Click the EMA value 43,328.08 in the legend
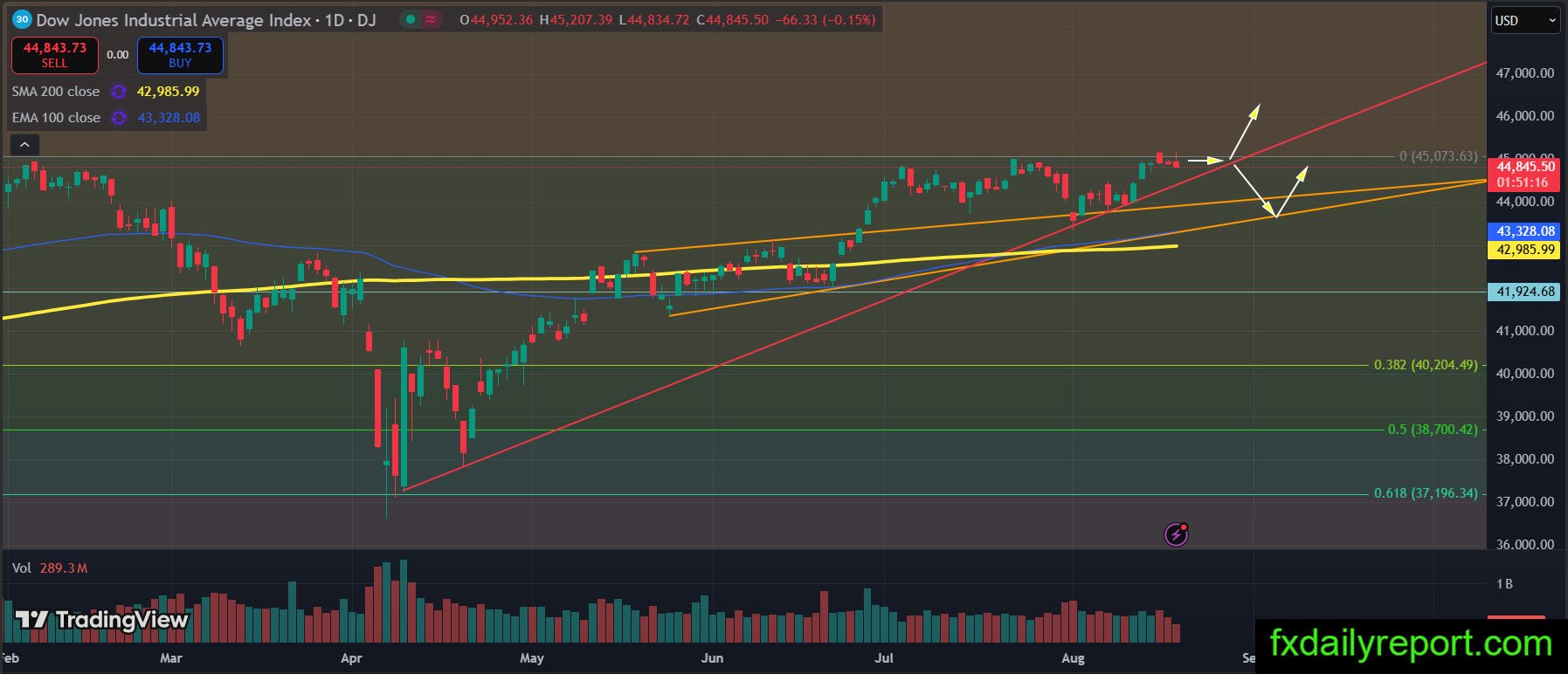 point(169,118)
